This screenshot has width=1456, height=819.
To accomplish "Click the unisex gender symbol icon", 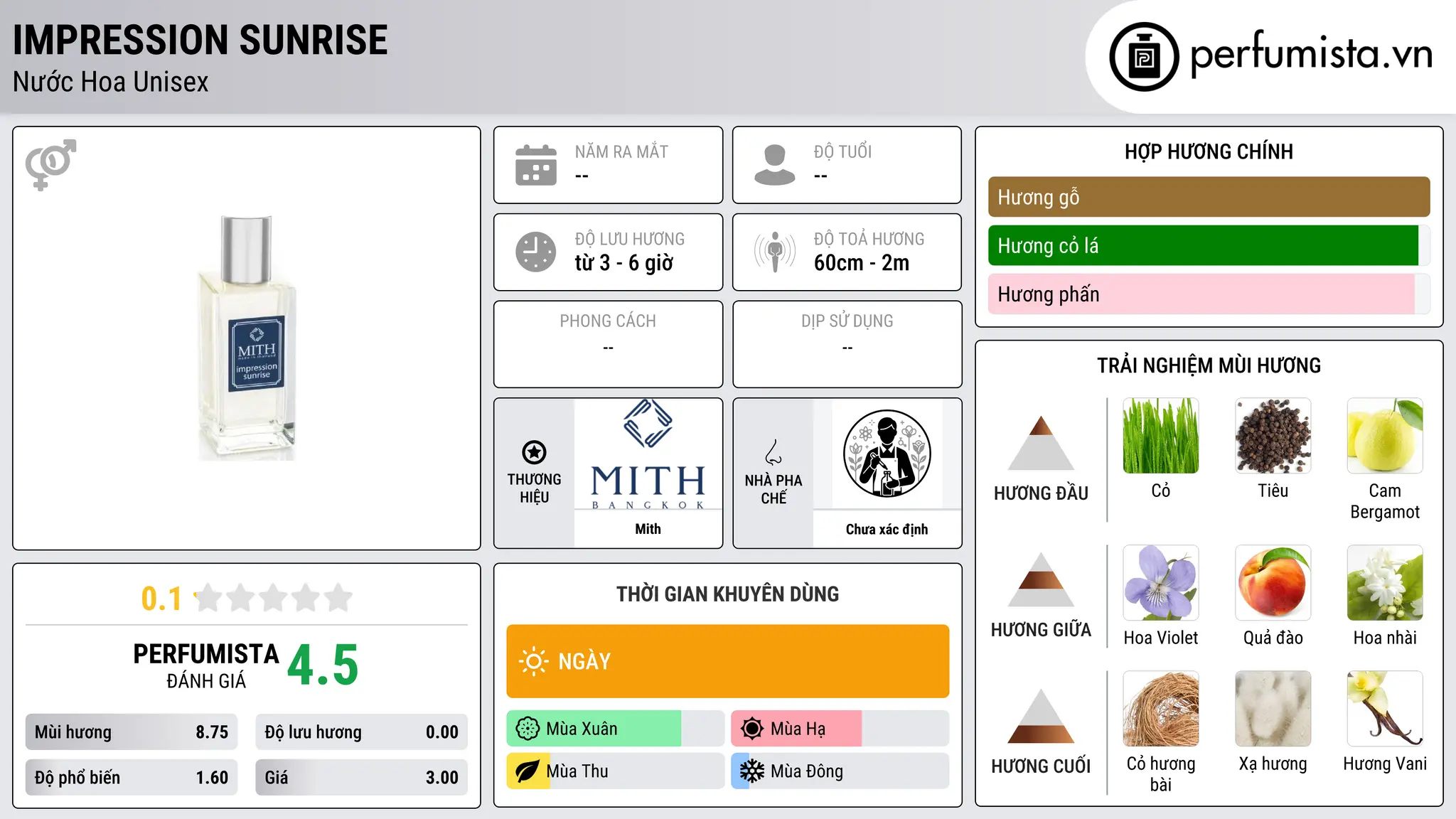I will point(50,165).
